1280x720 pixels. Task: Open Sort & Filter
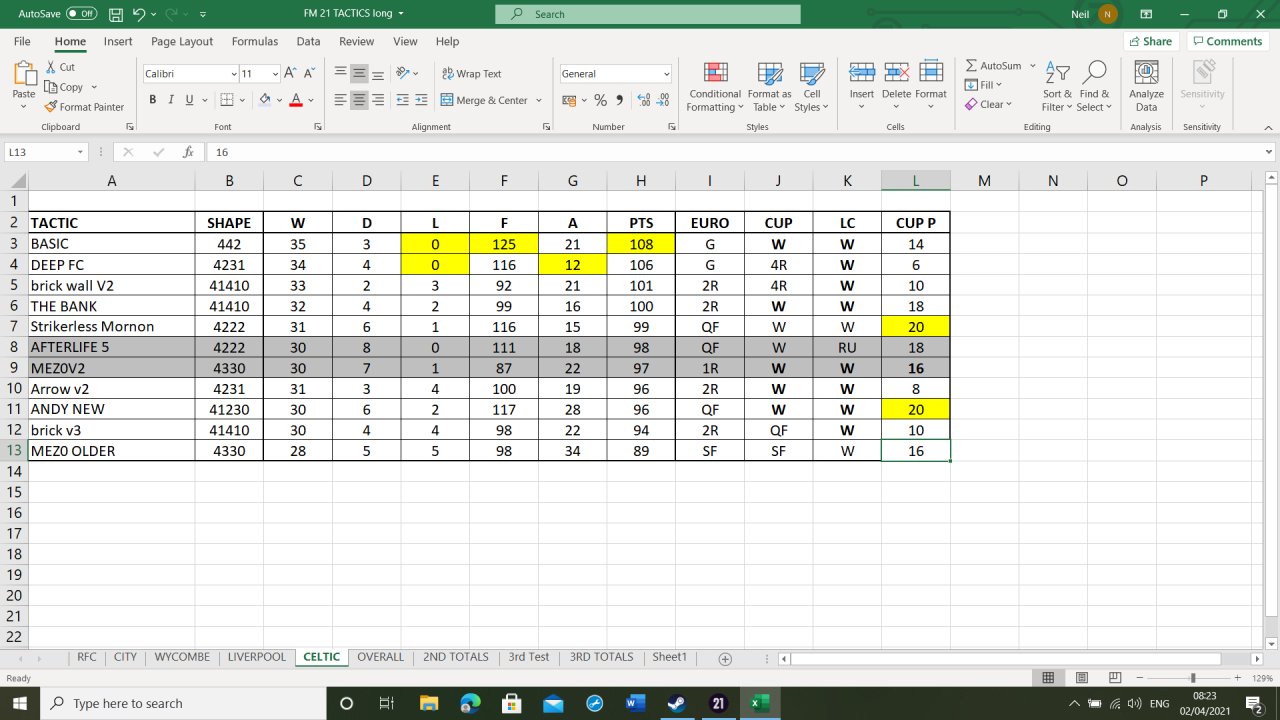[x=1056, y=87]
